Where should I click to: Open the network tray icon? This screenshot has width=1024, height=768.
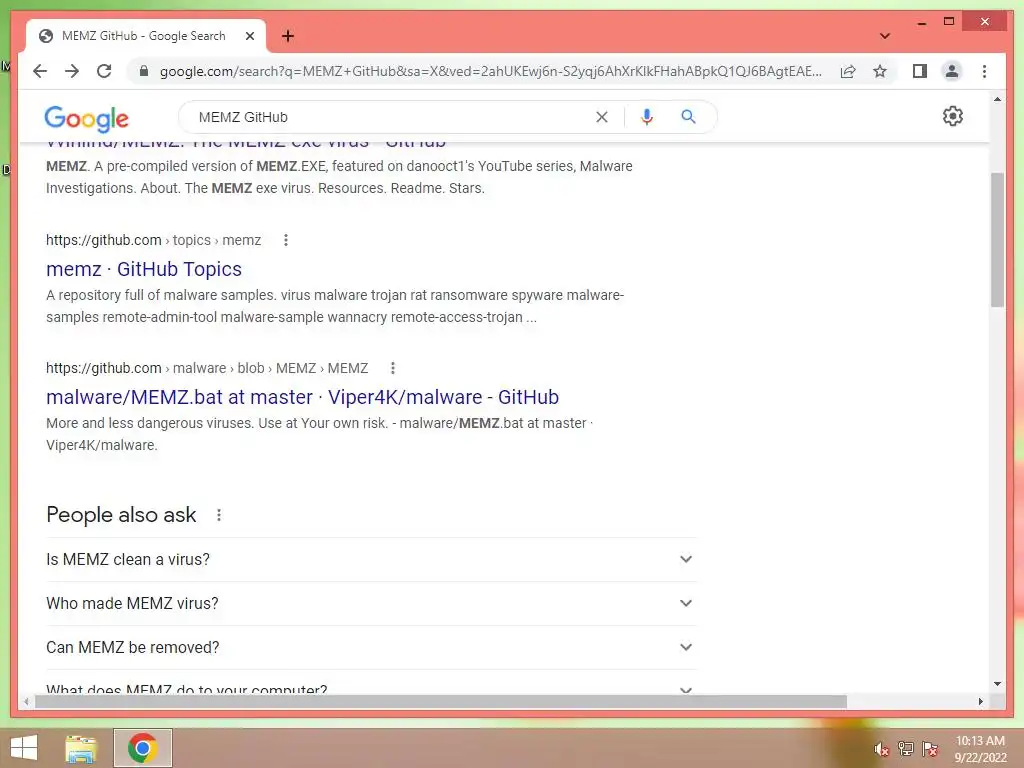[906, 749]
